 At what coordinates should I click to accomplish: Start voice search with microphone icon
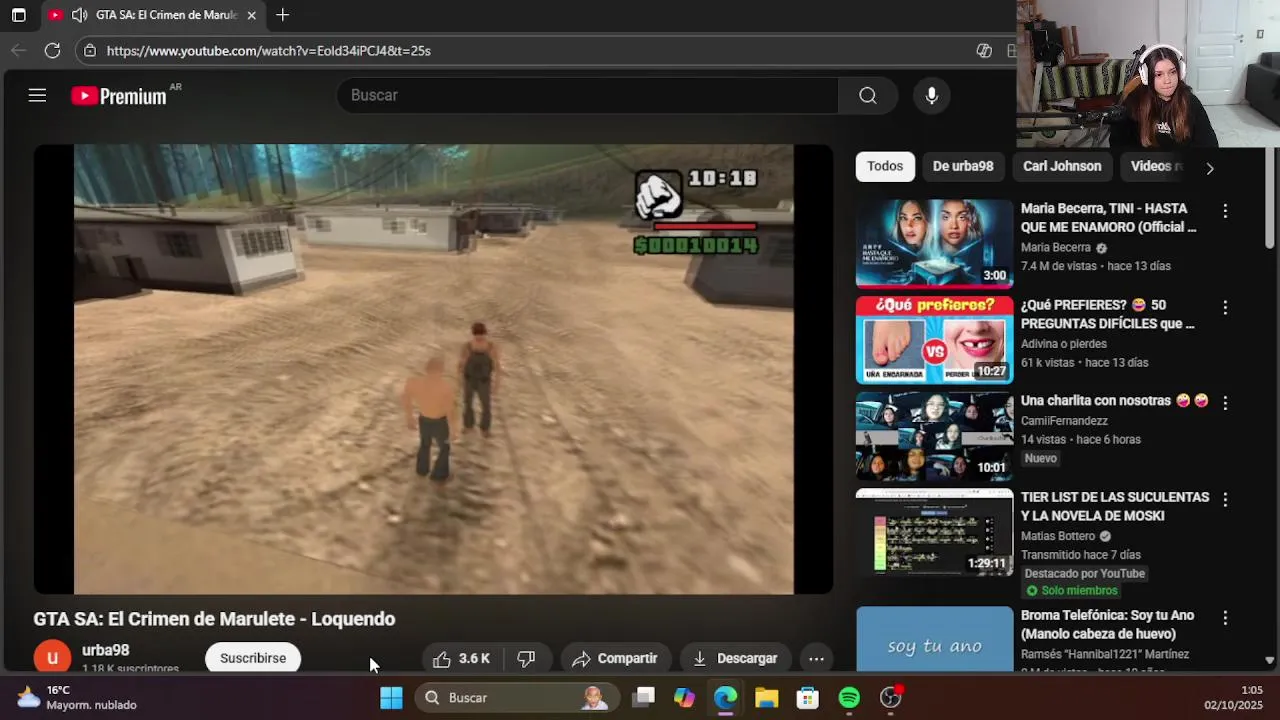[x=931, y=95]
